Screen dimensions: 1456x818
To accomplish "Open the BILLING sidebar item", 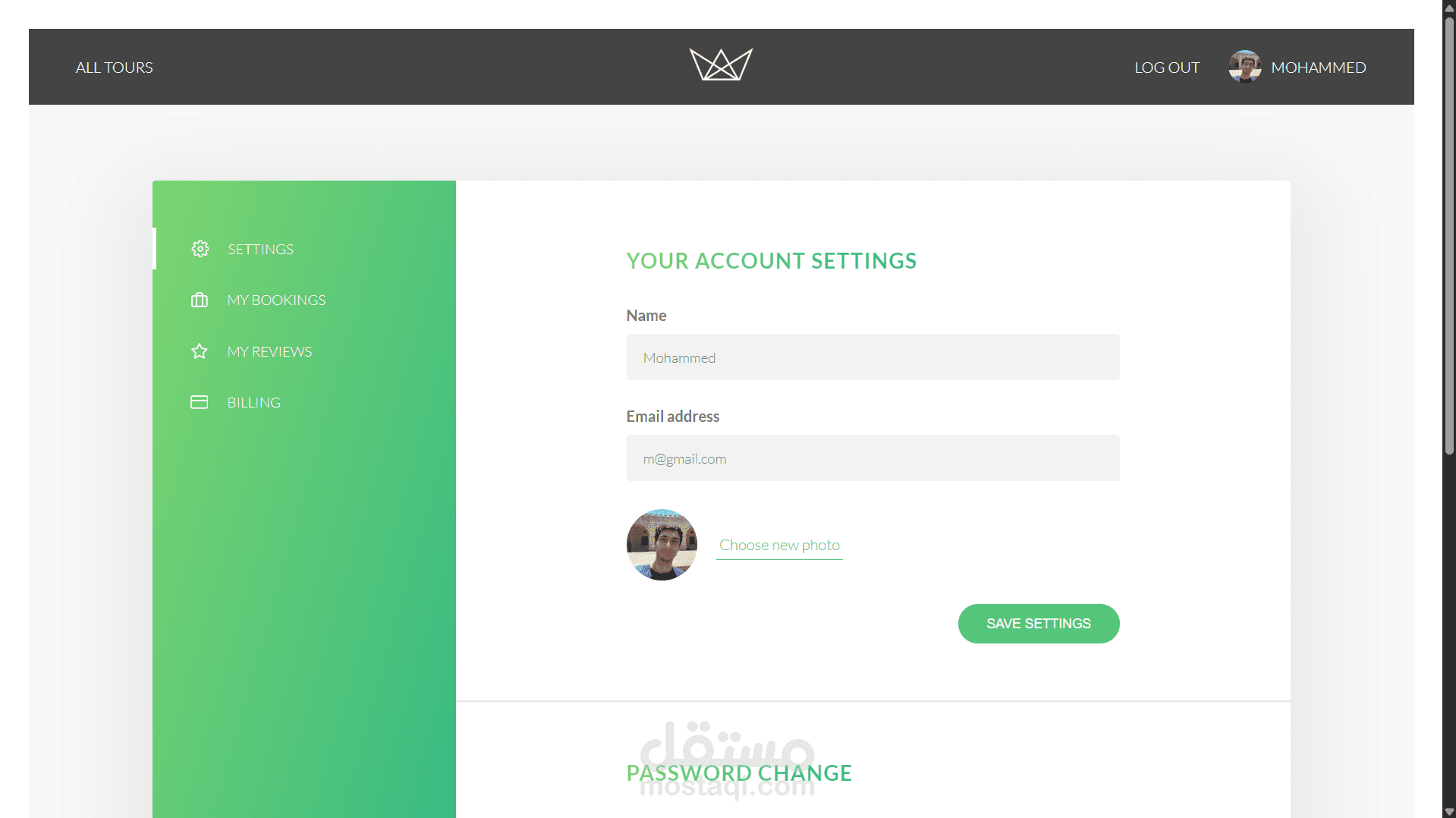I will pyautogui.click(x=253, y=402).
